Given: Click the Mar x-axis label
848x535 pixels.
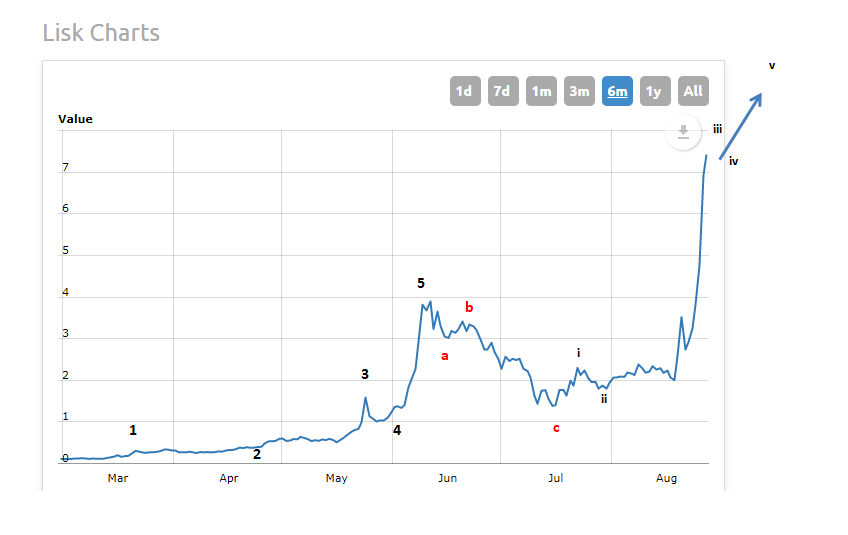Looking at the screenshot, I should coord(118,478).
